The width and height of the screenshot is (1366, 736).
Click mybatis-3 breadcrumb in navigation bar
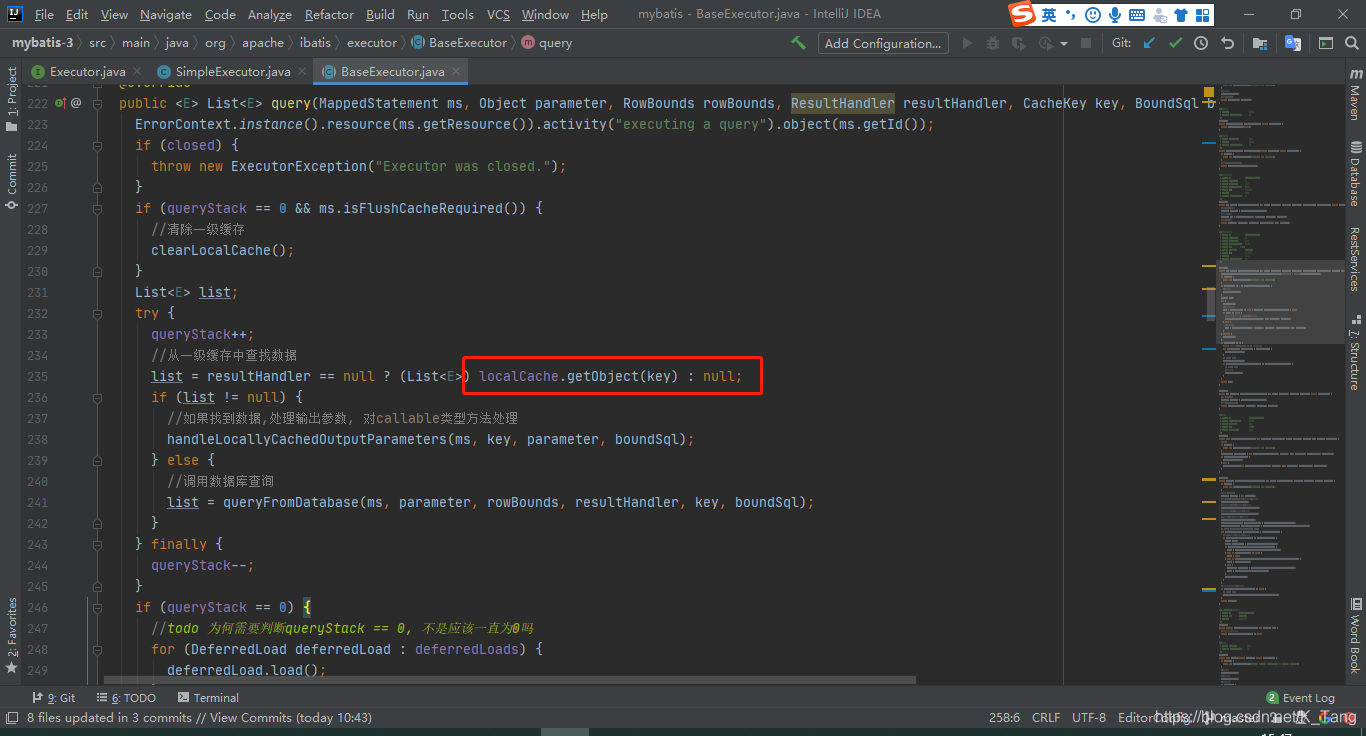pos(44,43)
